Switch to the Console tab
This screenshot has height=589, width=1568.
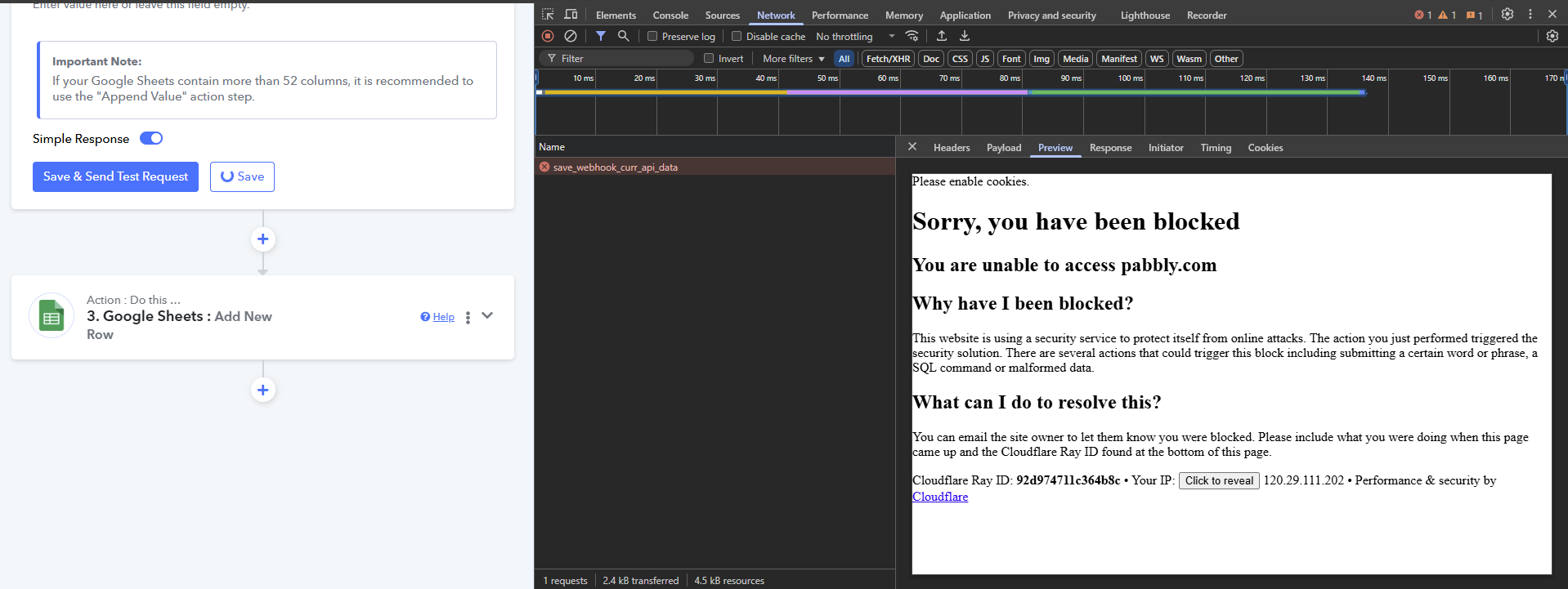[x=670, y=16]
